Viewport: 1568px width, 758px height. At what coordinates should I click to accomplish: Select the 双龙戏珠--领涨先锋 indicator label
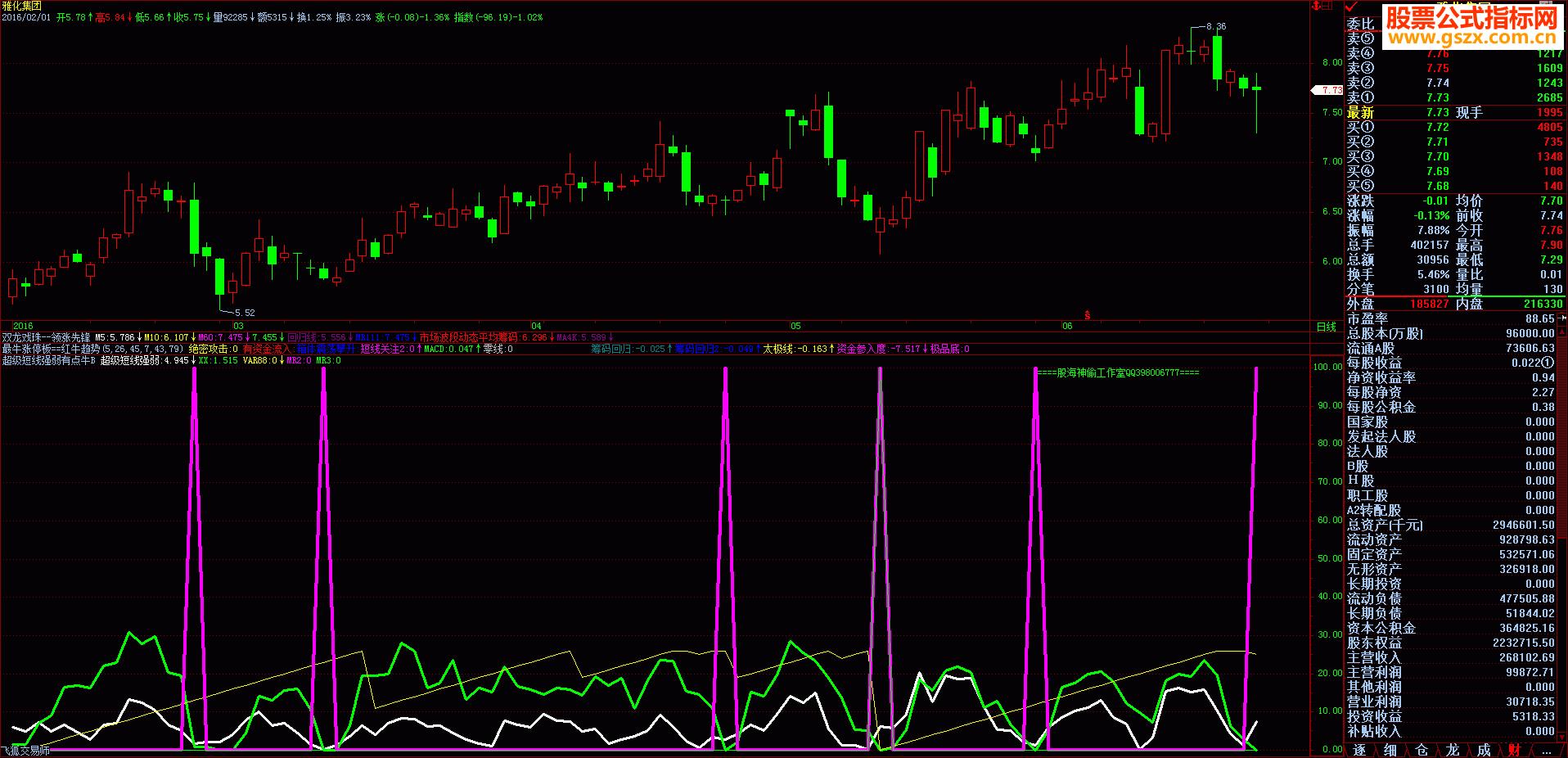pos(46,337)
